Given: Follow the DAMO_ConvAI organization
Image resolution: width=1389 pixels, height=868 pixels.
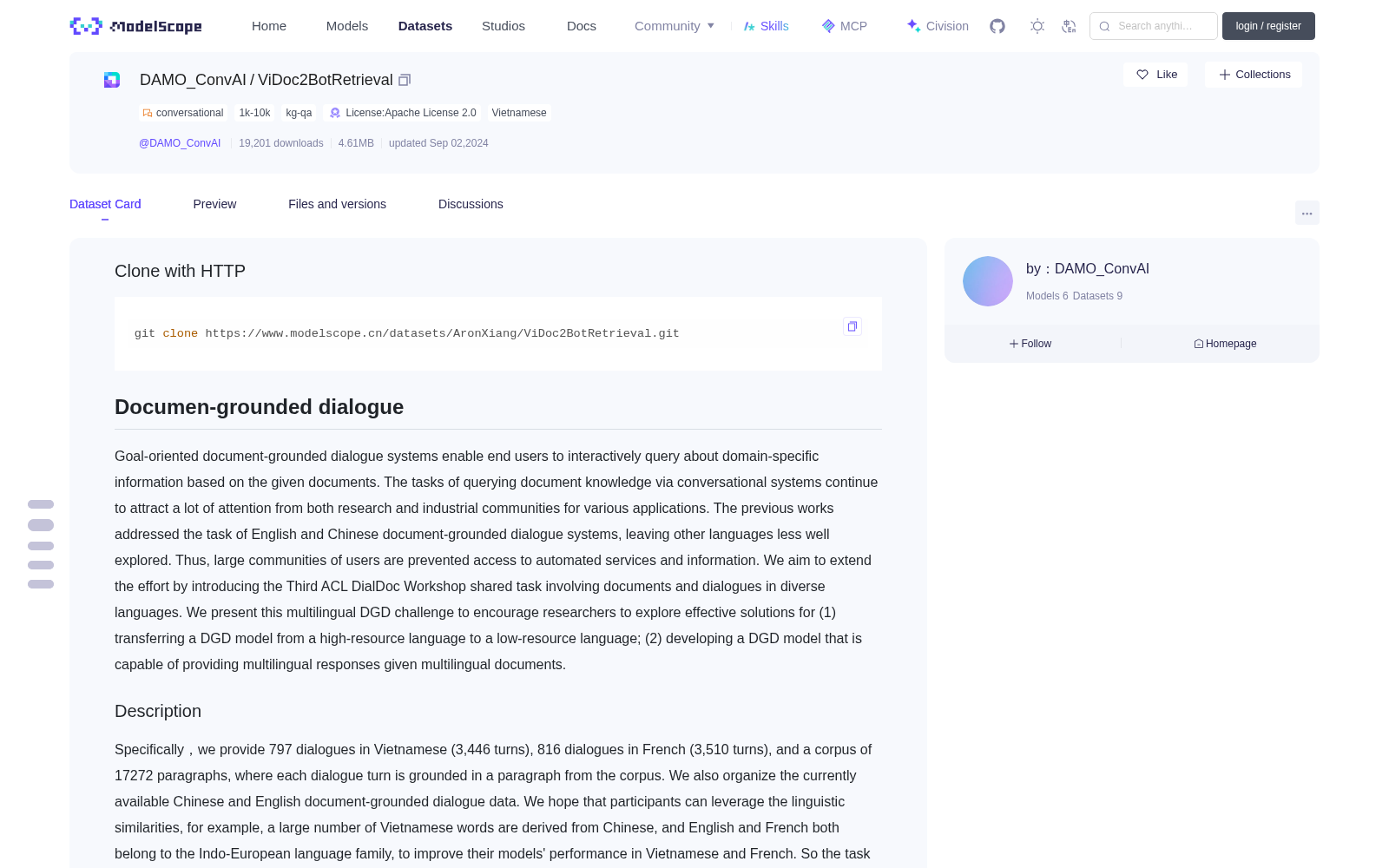Looking at the screenshot, I should click(x=1030, y=344).
